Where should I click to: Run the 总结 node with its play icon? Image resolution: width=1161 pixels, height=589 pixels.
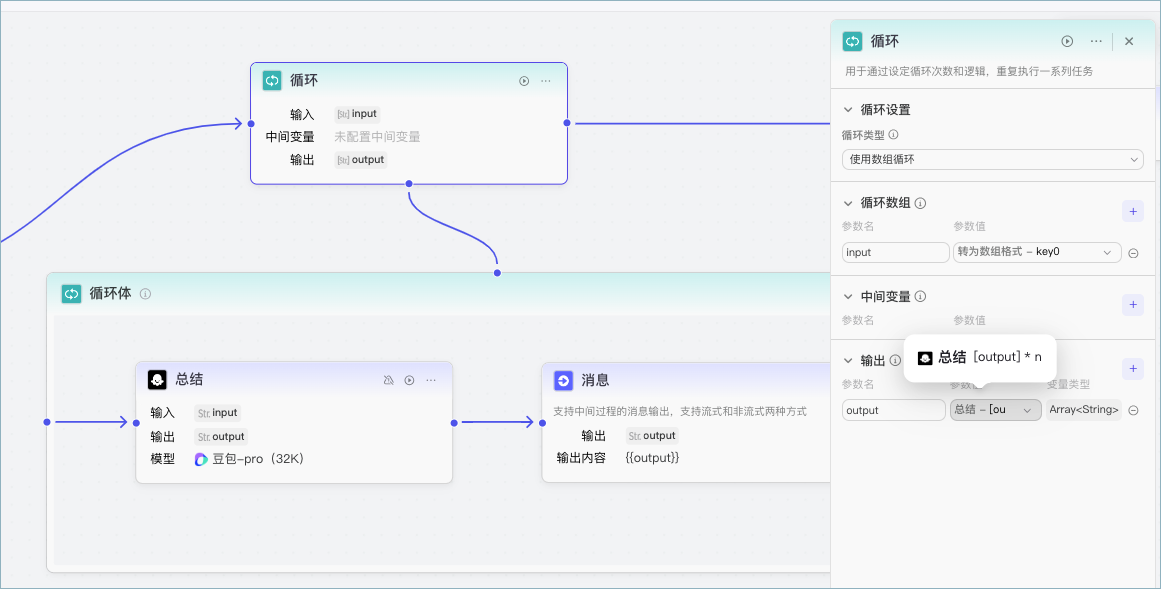click(409, 380)
